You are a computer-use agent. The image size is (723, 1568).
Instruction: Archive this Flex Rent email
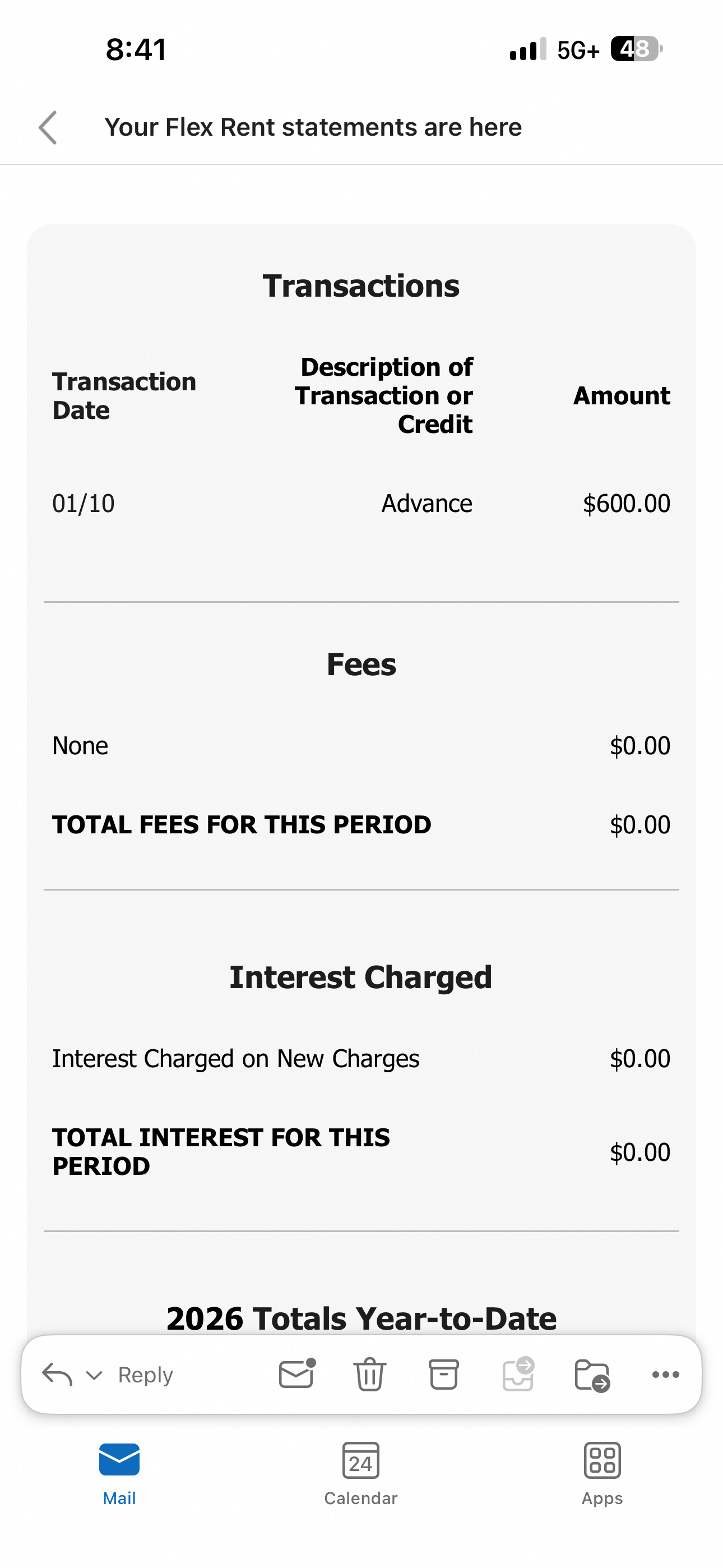coord(444,1375)
